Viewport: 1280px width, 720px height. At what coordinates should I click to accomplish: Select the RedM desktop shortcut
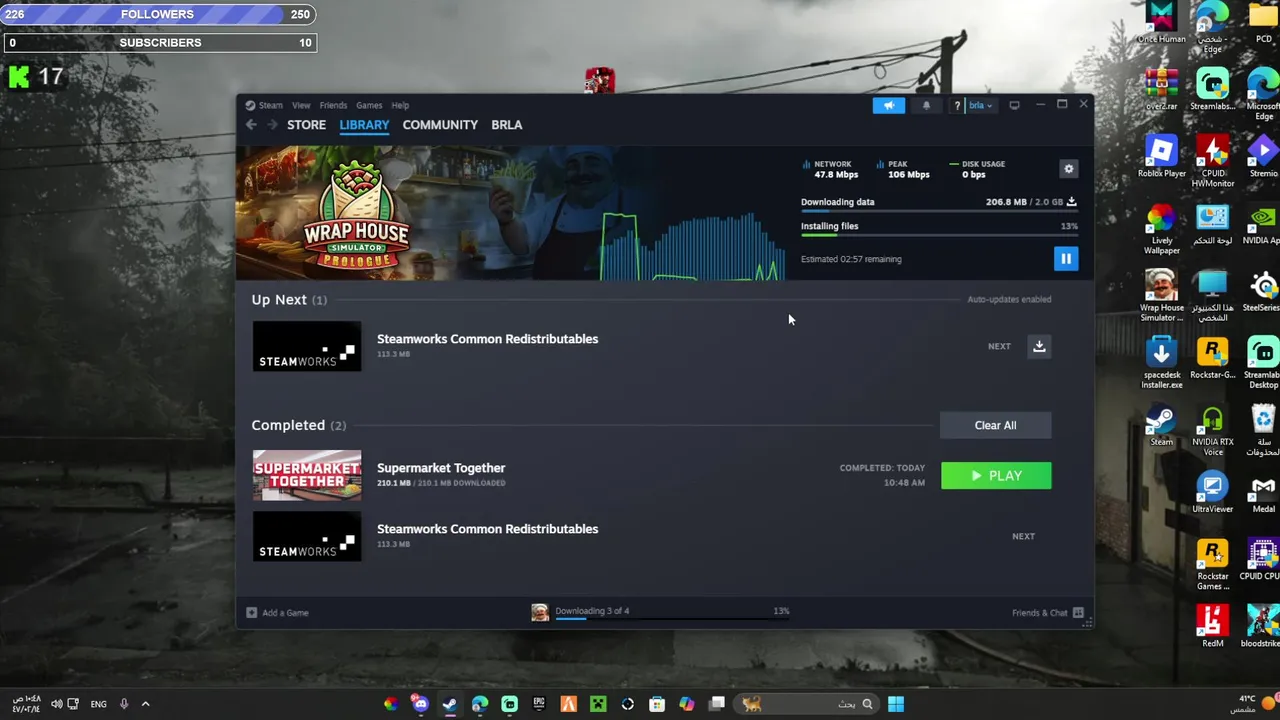pos(1212,627)
